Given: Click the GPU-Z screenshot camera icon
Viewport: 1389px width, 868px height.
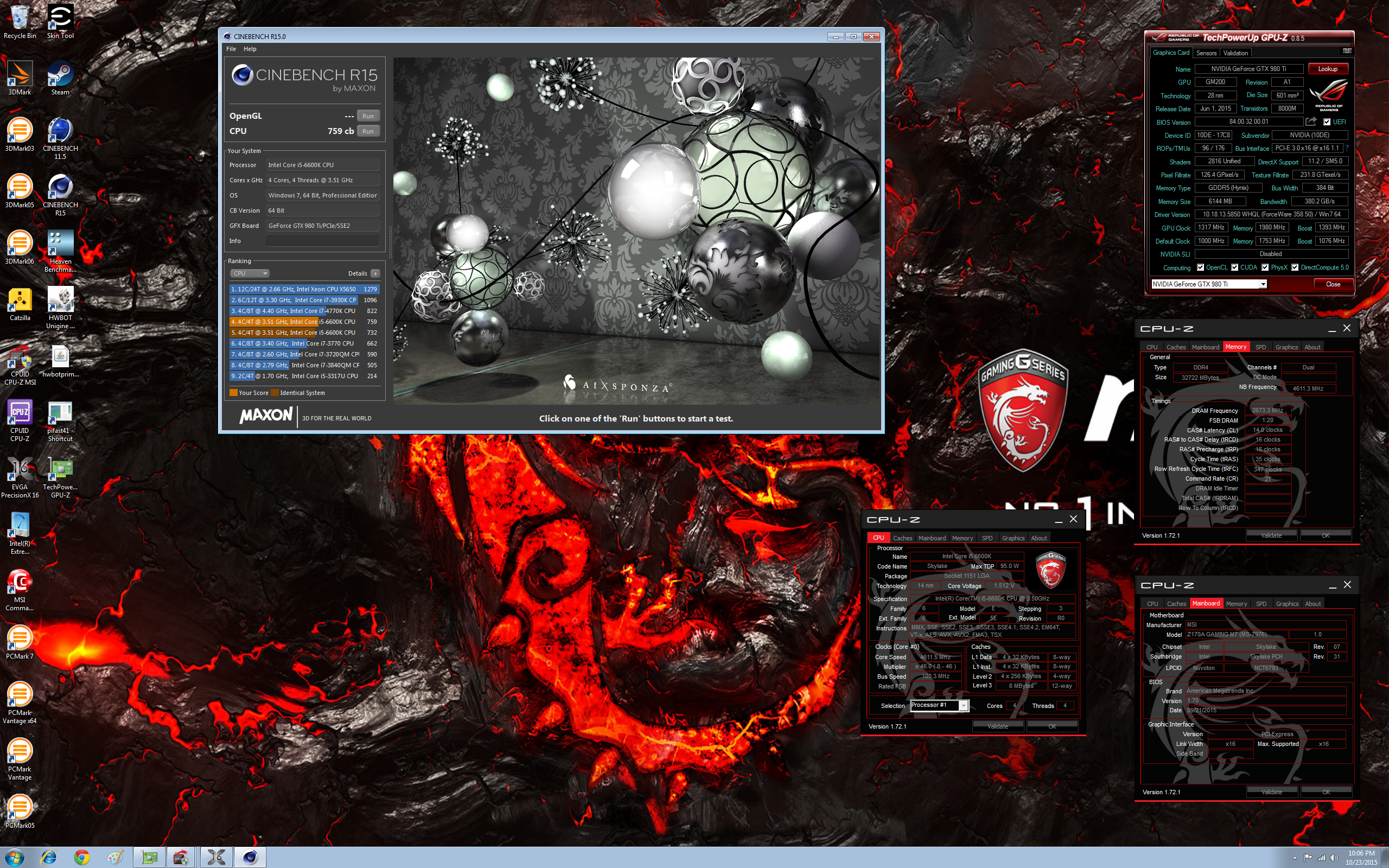Looking at the screenshot, I should pos(1347,51).
